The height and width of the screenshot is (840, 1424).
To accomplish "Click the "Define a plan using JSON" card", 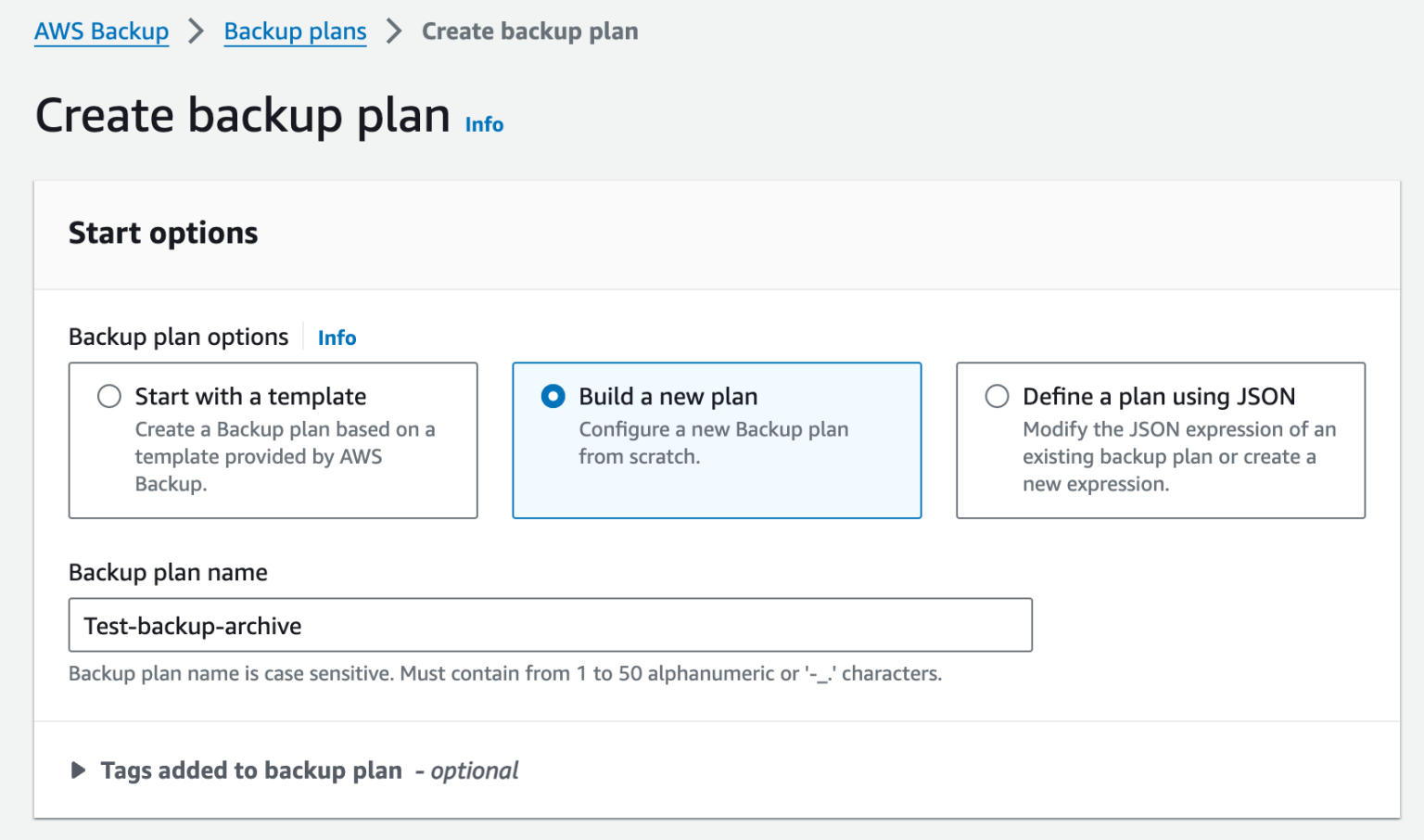I will click(1160, 440).
